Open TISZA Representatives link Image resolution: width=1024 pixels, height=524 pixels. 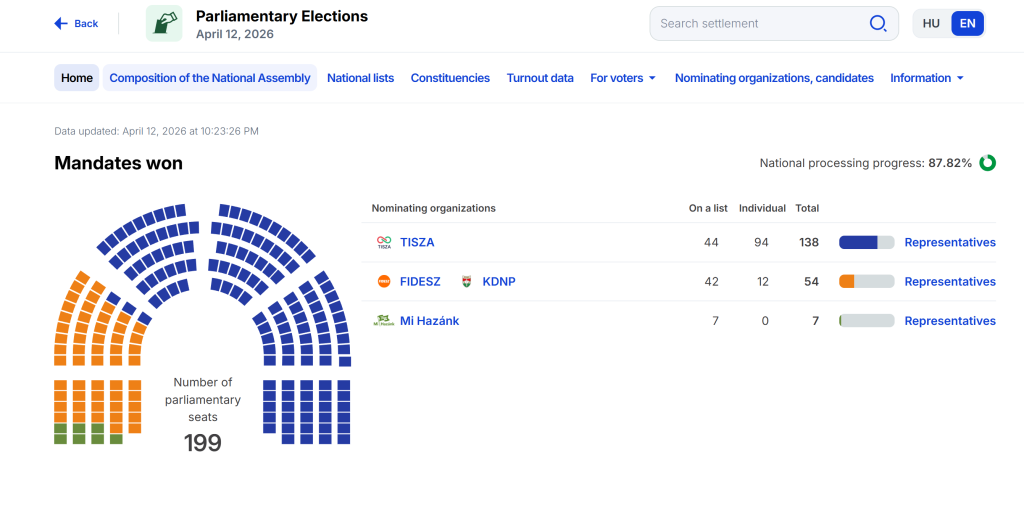point(950,242)
